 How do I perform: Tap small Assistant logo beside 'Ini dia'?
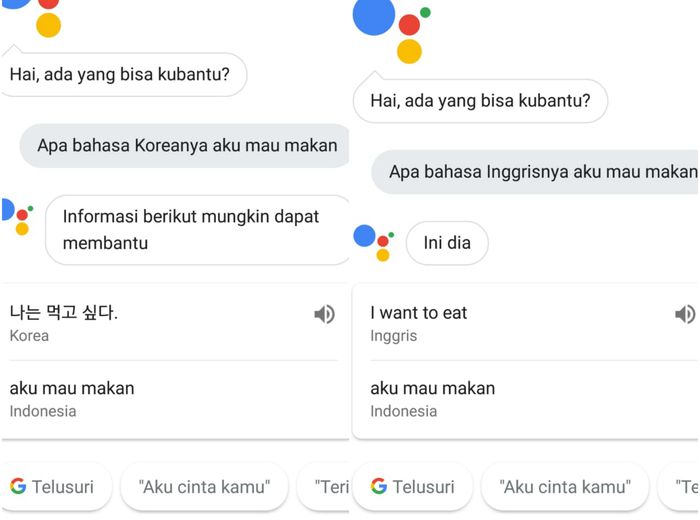pos(374,243)
